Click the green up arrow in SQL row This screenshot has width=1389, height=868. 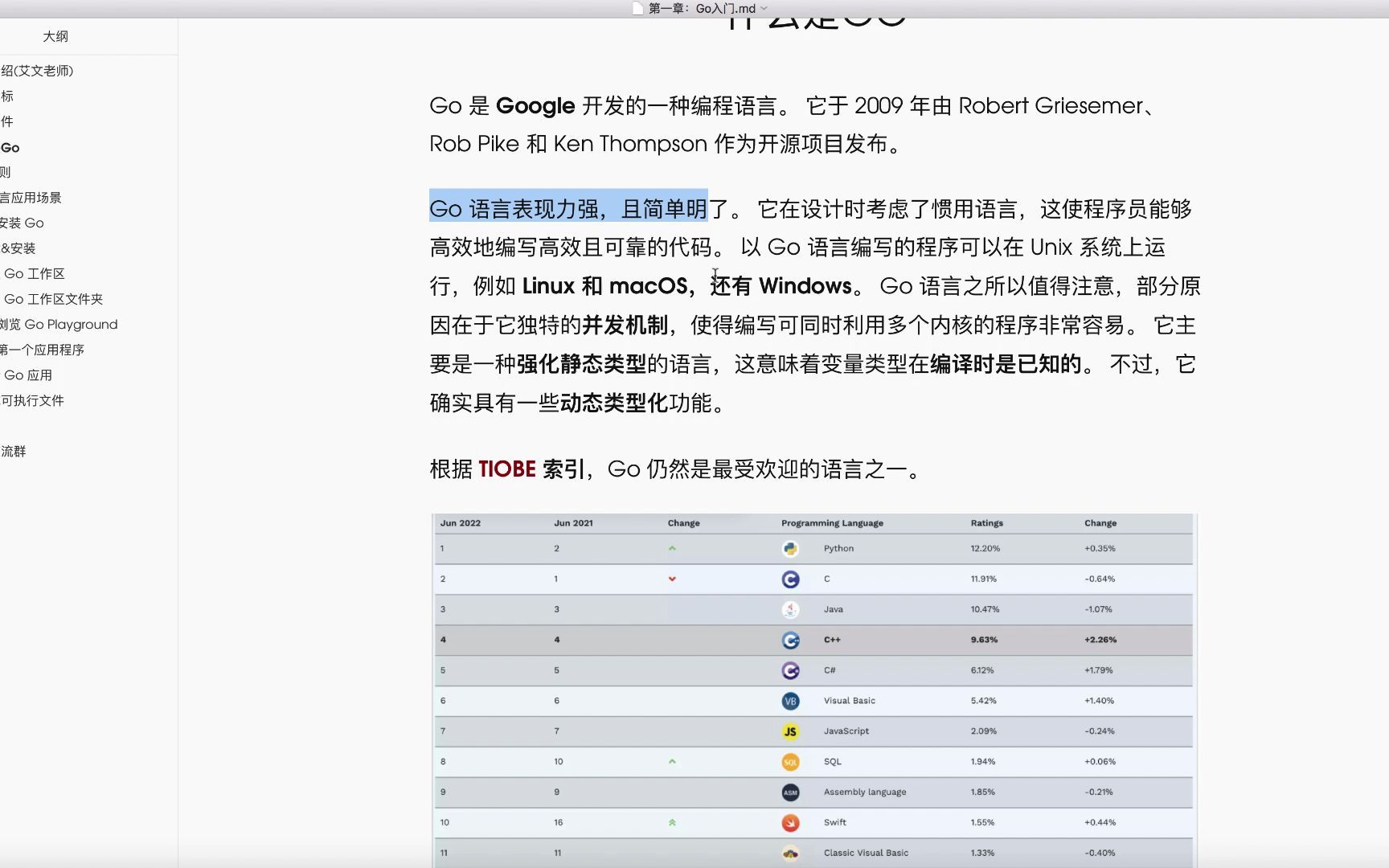tap(672, 761)
